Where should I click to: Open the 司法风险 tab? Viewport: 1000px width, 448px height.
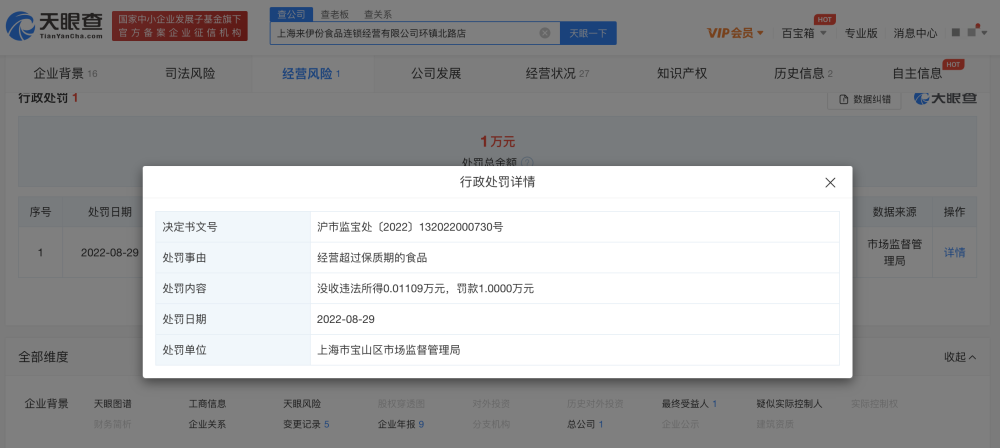190,73
